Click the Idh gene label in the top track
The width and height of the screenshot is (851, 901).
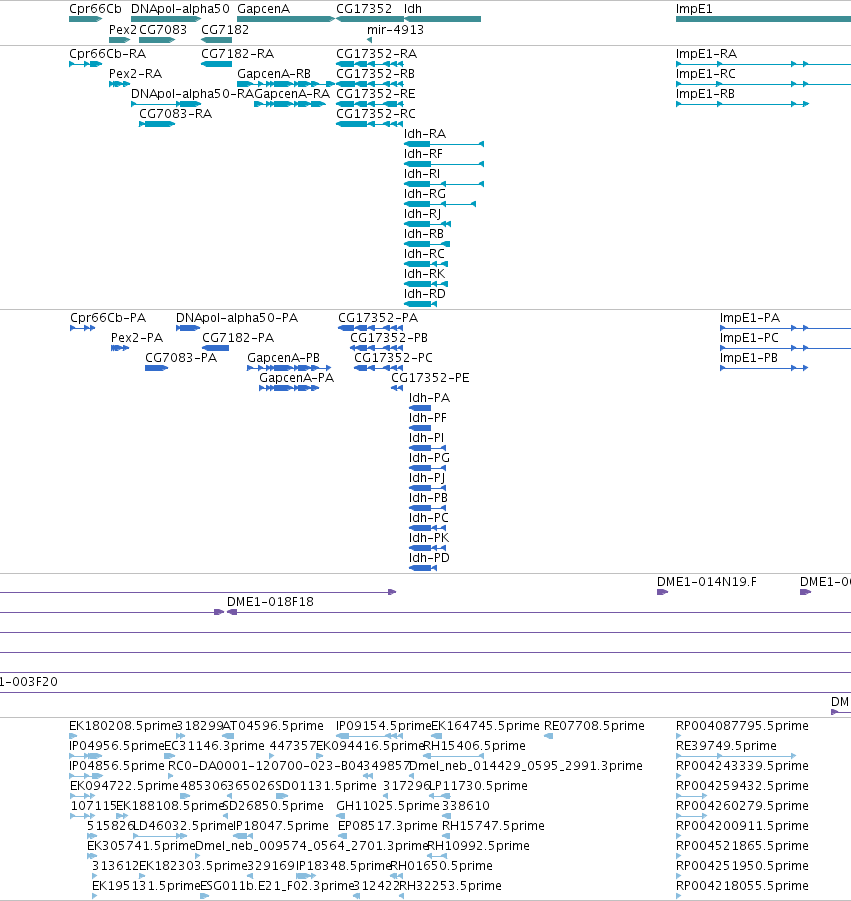pyautogui.click(x=413, y=9)
